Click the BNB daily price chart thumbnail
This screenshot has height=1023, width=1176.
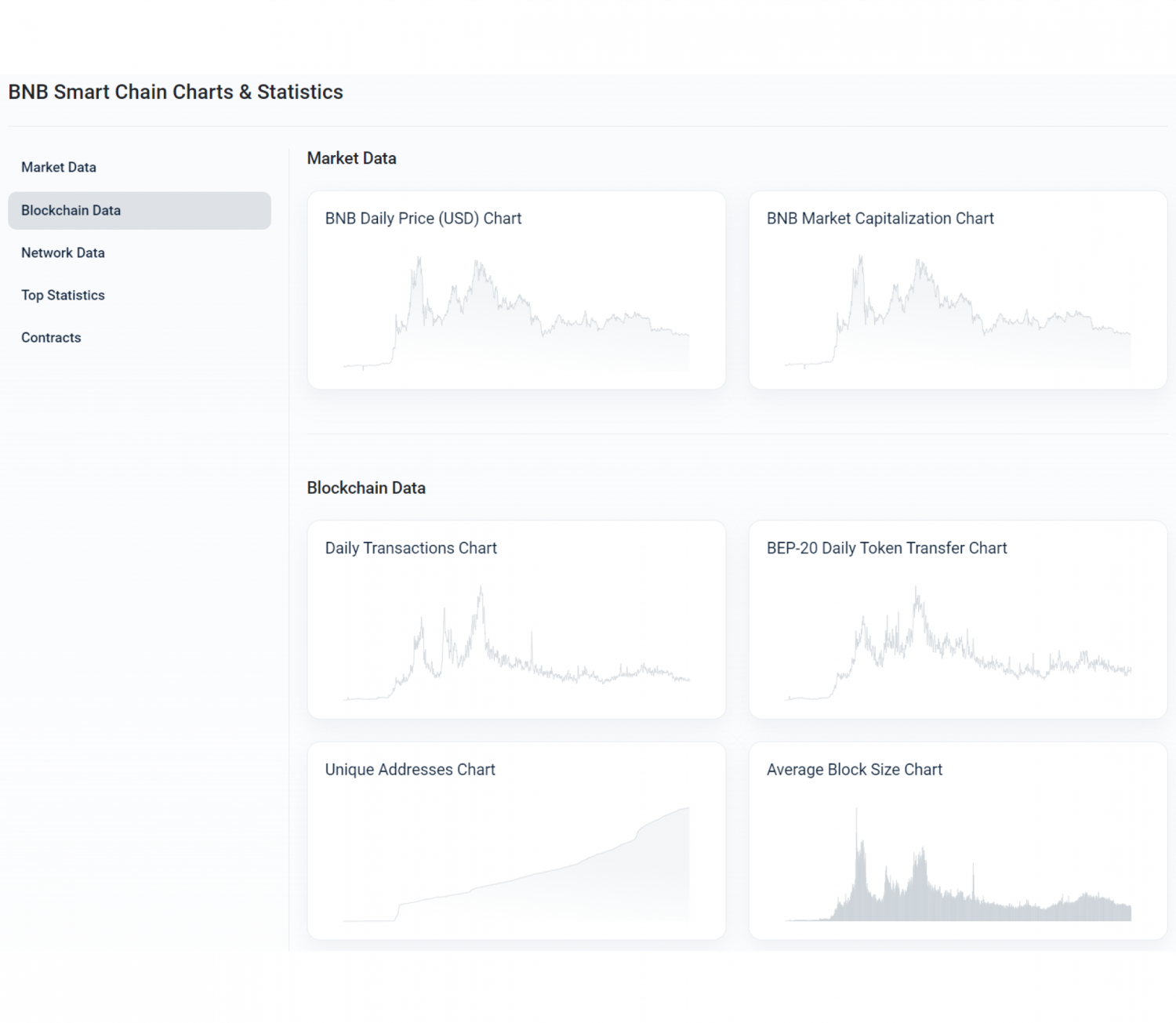coord(517,314)
